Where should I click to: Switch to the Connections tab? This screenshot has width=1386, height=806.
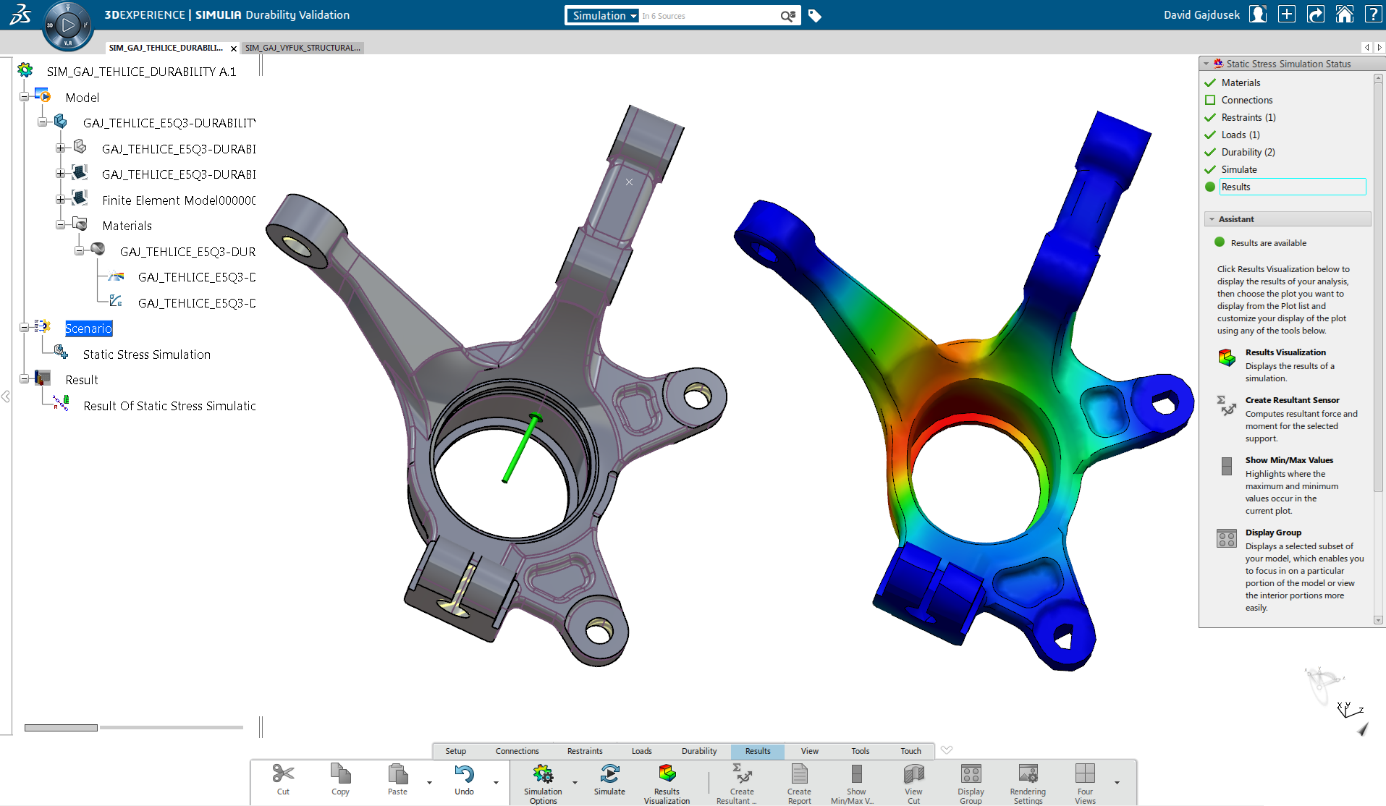(x=517, y=751)
